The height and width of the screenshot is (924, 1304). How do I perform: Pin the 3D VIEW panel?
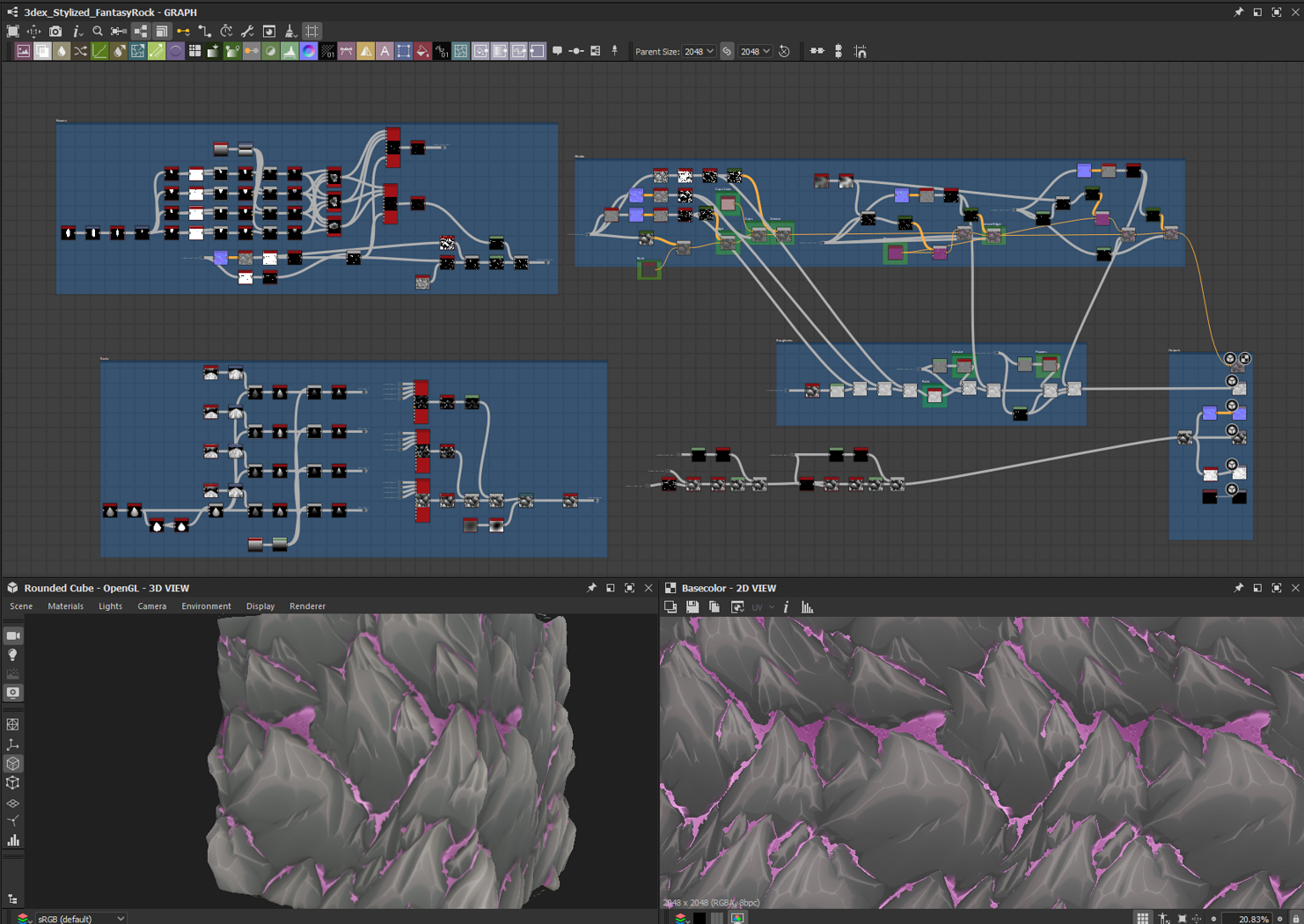coord(591,588)
